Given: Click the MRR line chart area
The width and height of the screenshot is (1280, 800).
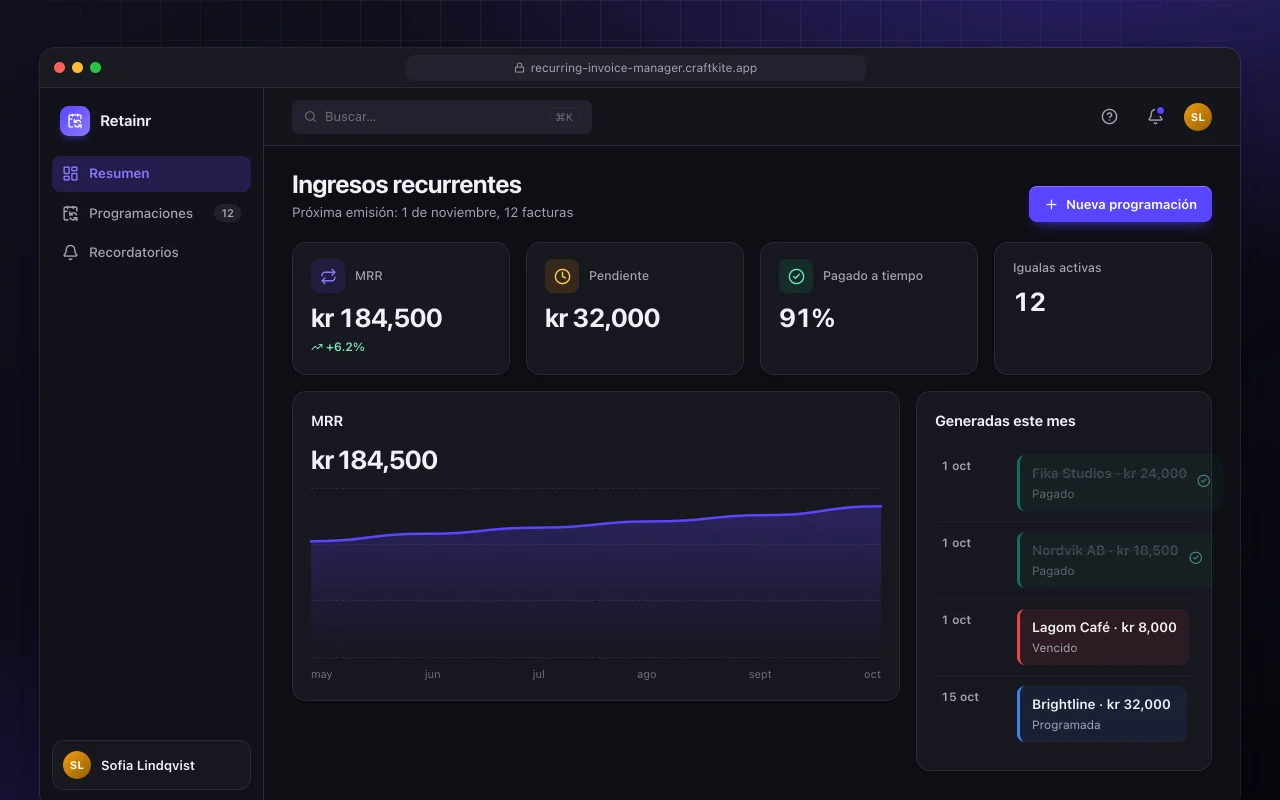Looking at the screenshot, I should pyautogui.click(x=596, y=573).
